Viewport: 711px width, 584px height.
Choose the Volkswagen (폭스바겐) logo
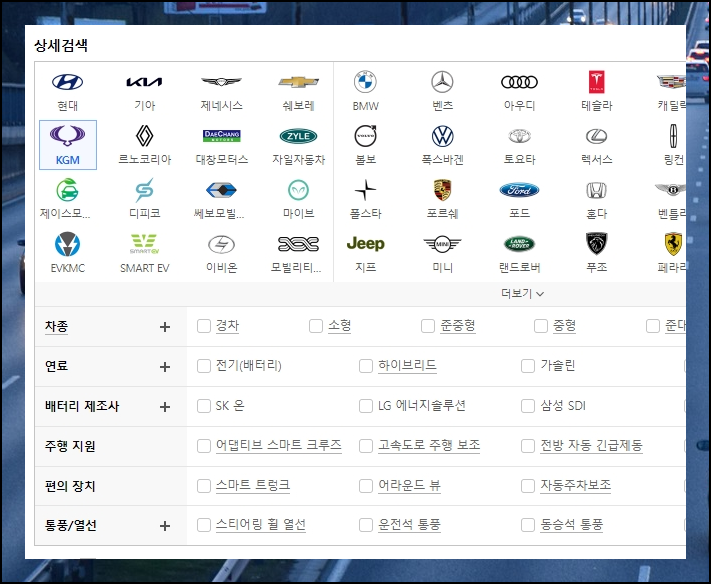443,136
